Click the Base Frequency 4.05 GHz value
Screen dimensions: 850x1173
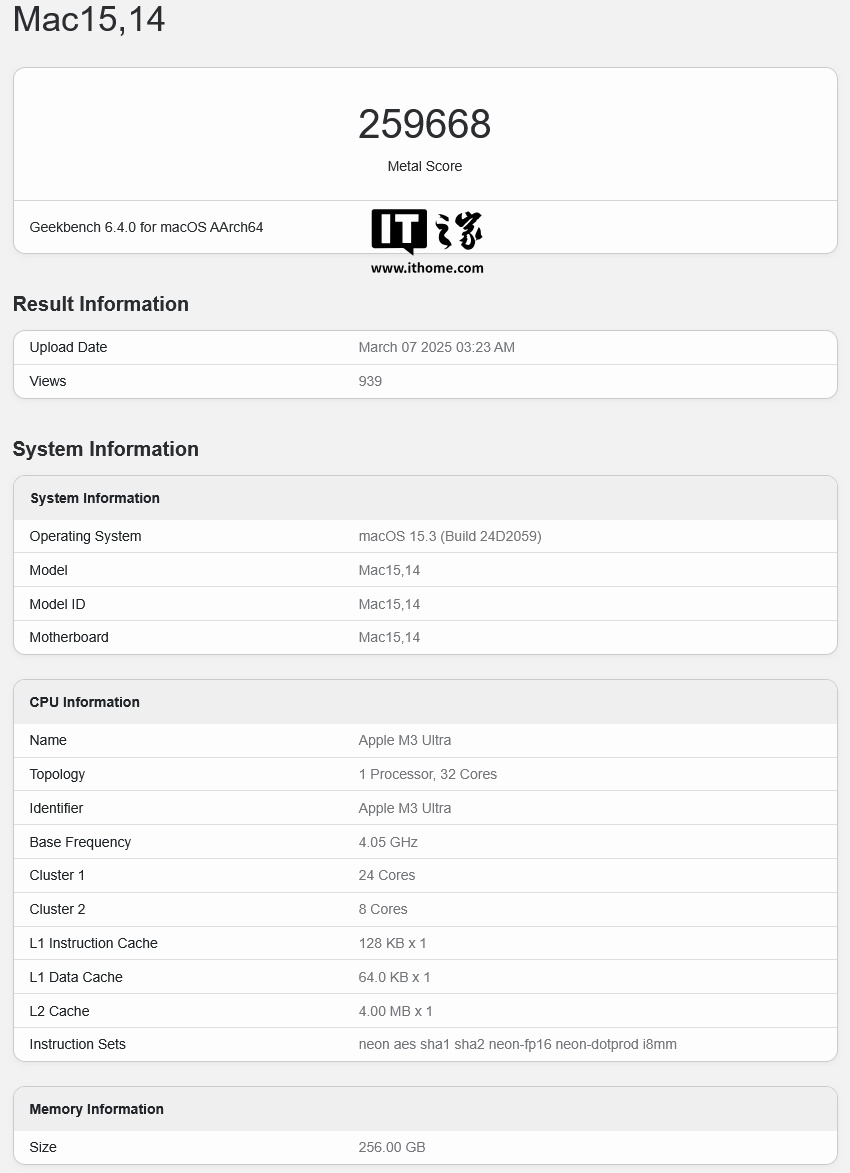[388, 842]
